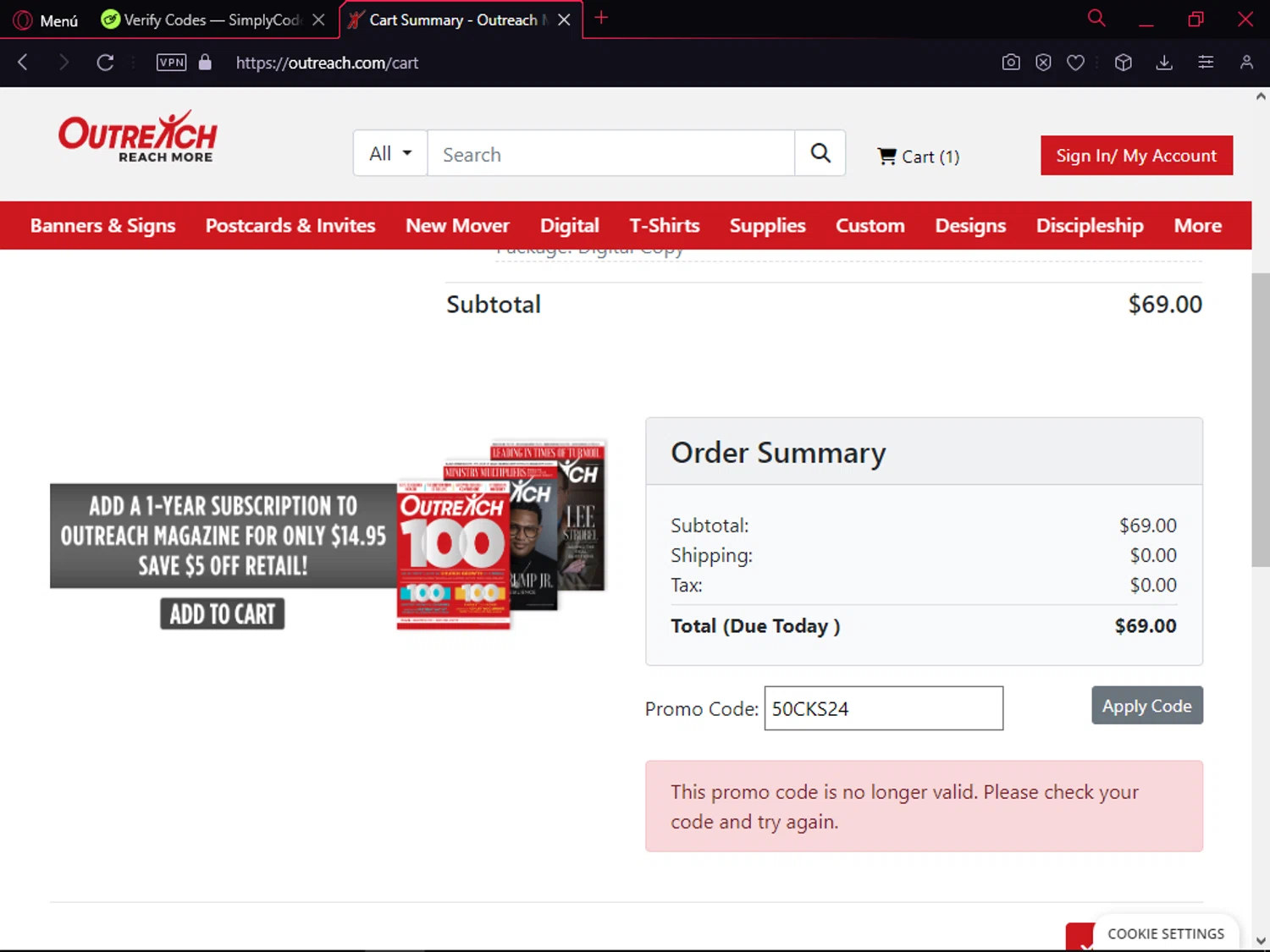Click the page vertical scrollbar thumb

pyautogui.click(x=1261, y=421)
